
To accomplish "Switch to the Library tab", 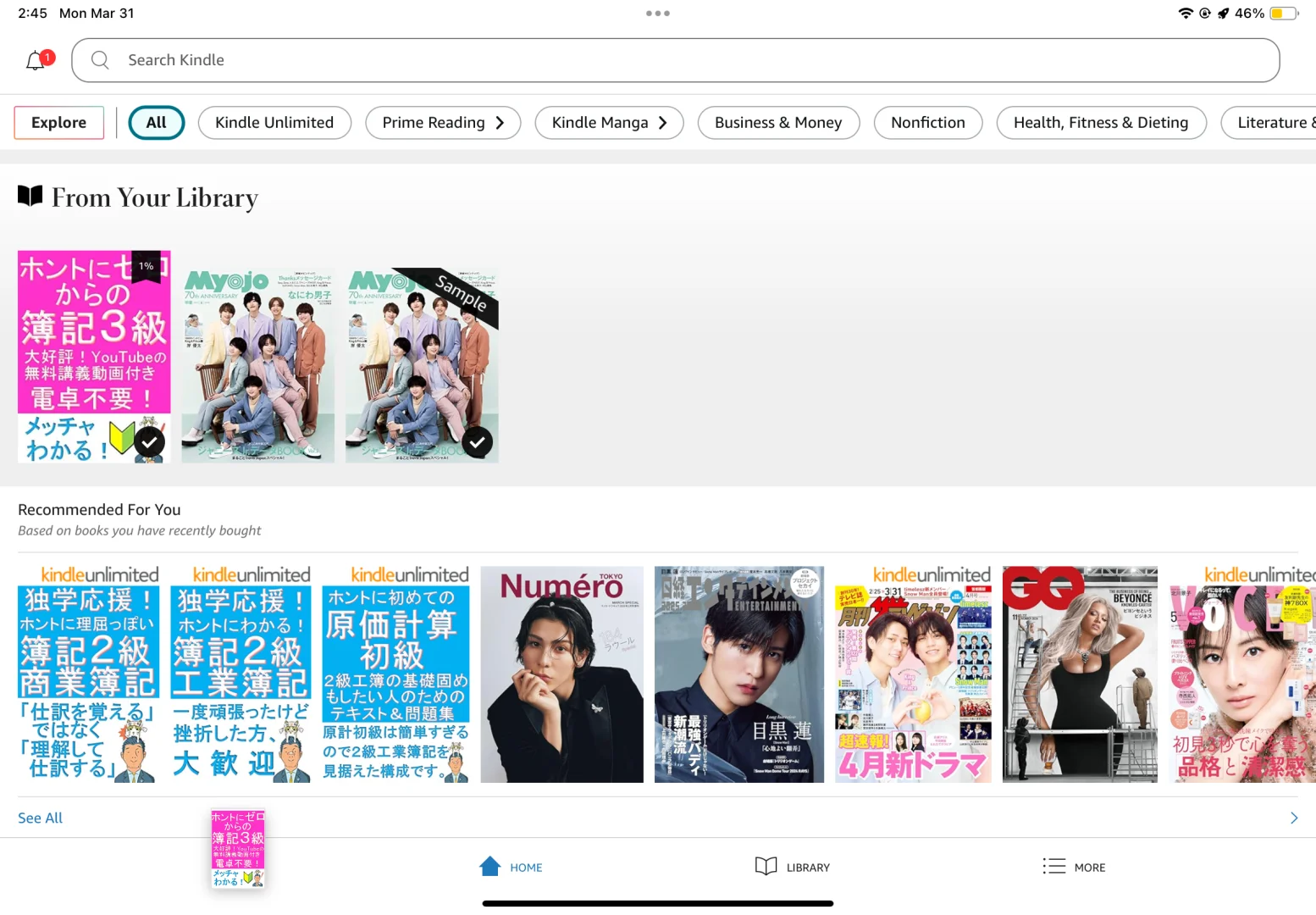I will [792, 867].
